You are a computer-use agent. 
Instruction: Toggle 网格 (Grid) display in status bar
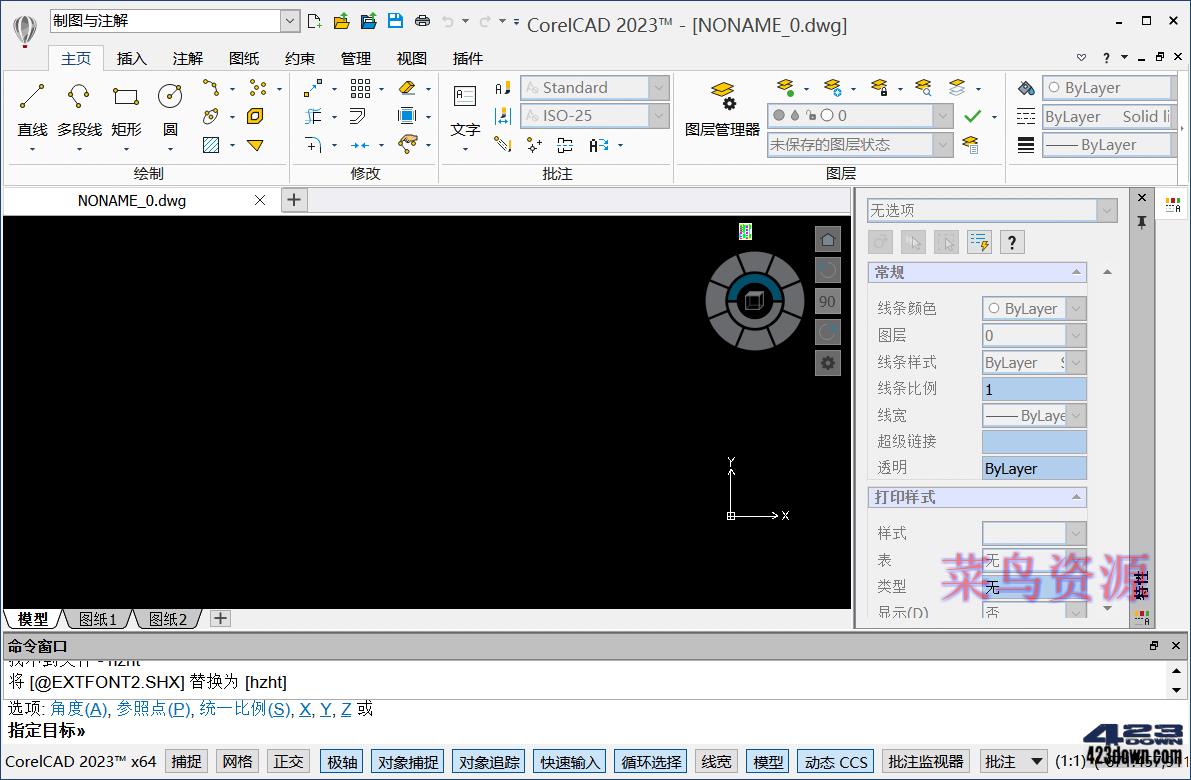(x=237, y=761)
